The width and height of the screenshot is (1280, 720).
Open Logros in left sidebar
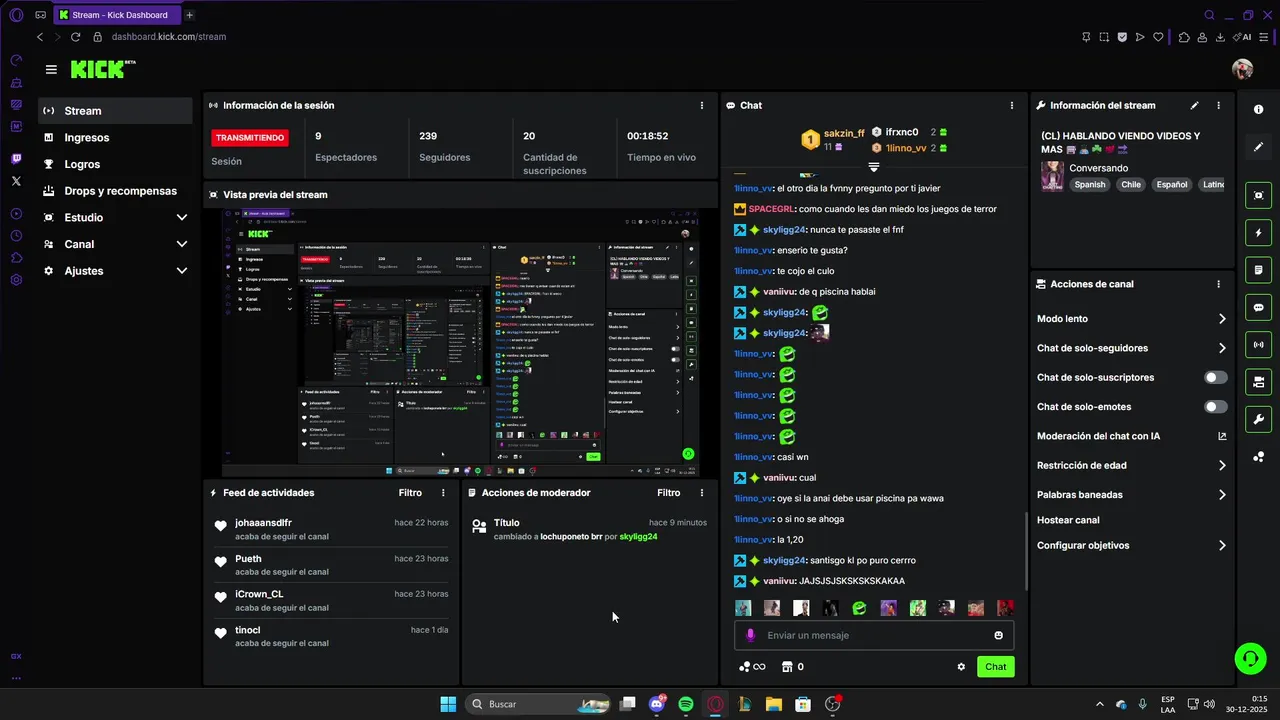tap(116, 164)
